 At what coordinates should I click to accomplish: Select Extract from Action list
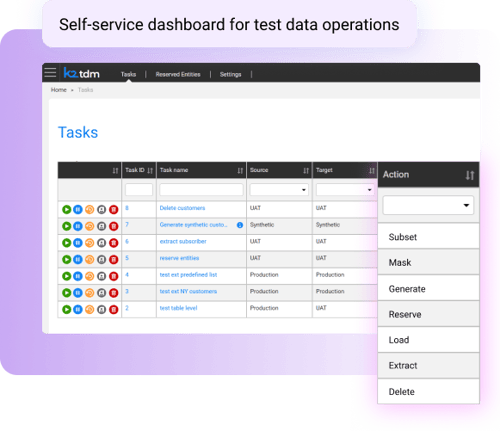pos(428,365)
